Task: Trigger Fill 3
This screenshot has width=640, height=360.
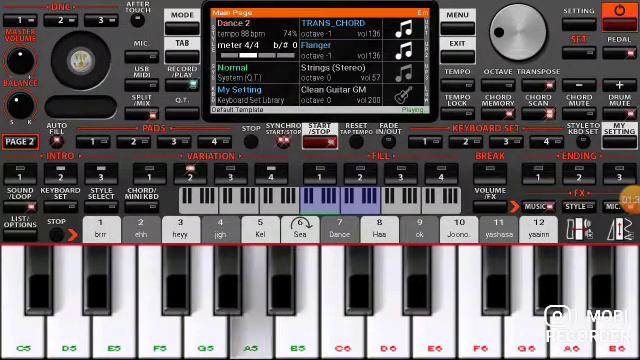Action: (x=400, y=173)
